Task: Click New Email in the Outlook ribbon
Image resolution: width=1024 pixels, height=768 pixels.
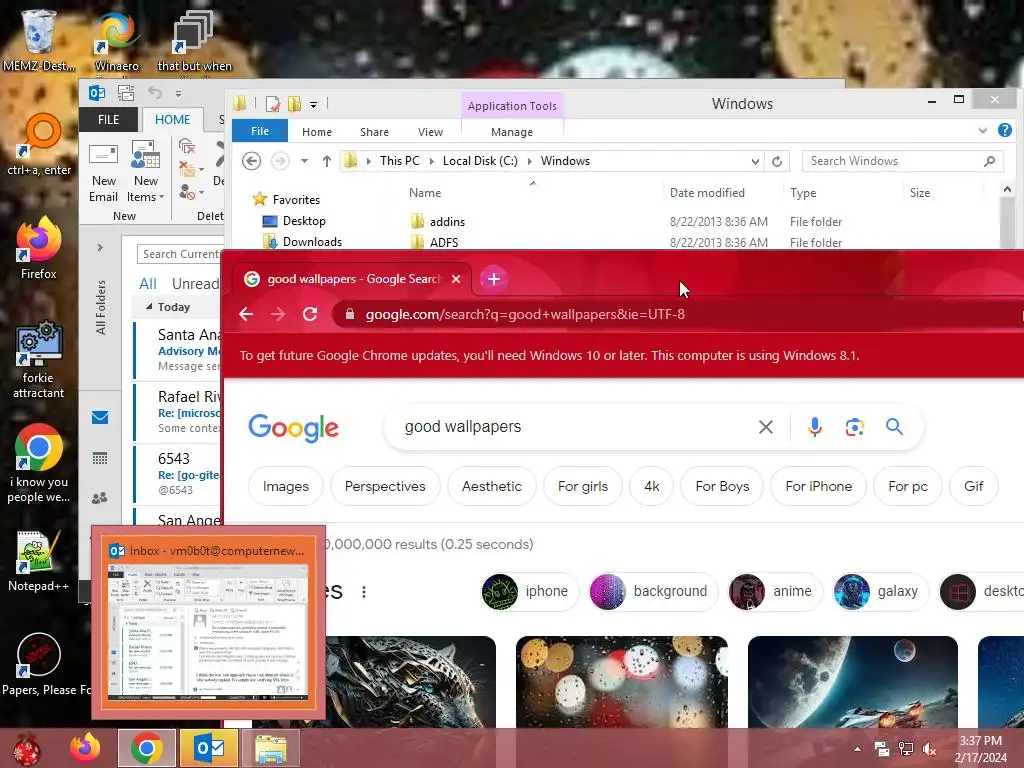Action: tap(103, 173)
